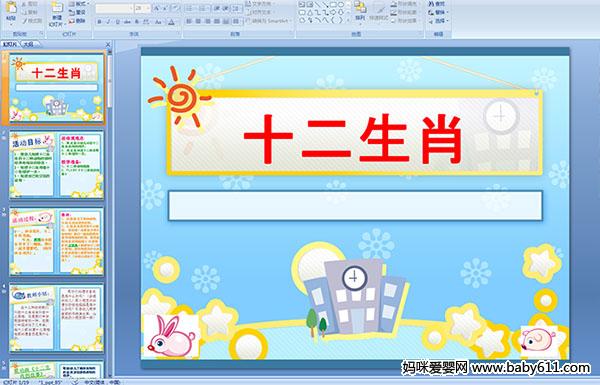Open the font name combo box
The image size is (600, 385).
tap(114, 8)
